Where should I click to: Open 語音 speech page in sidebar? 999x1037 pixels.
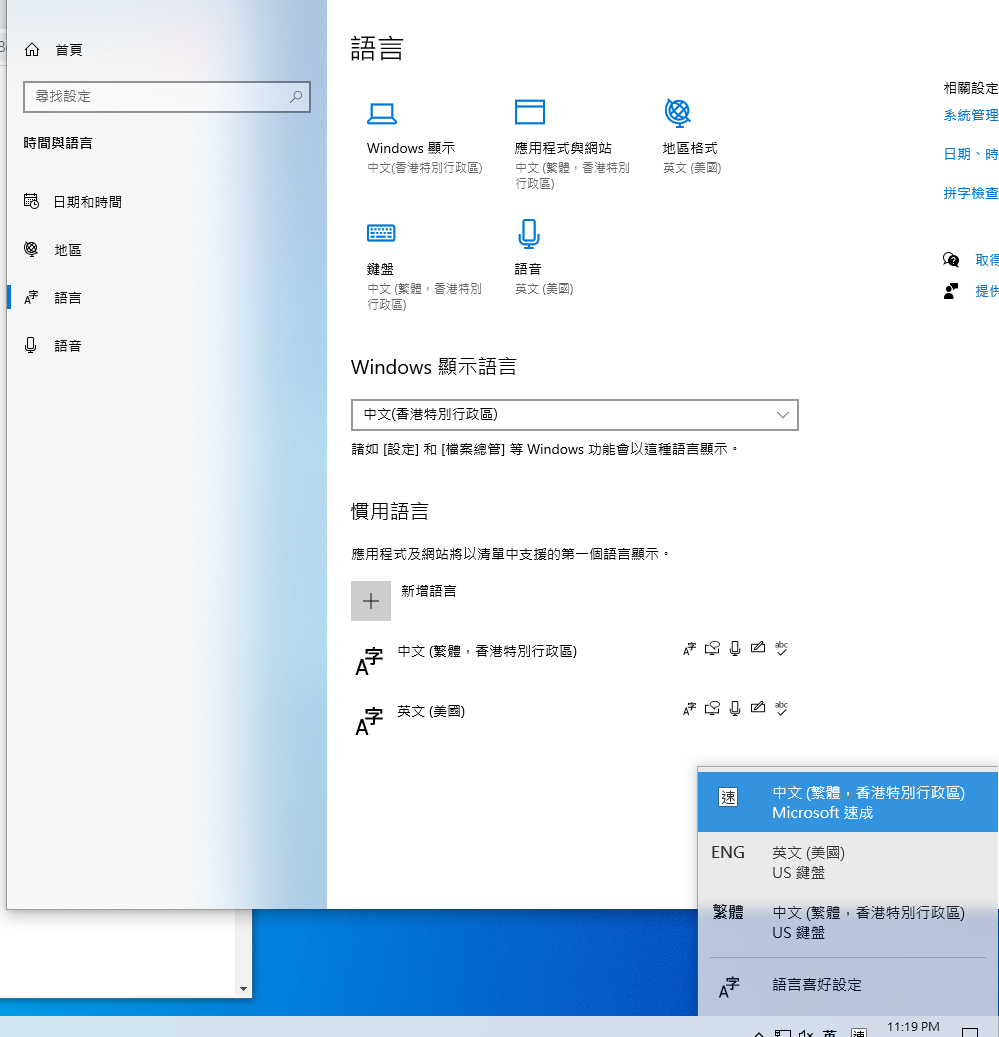pyautogui.click(x=52, y=345)
